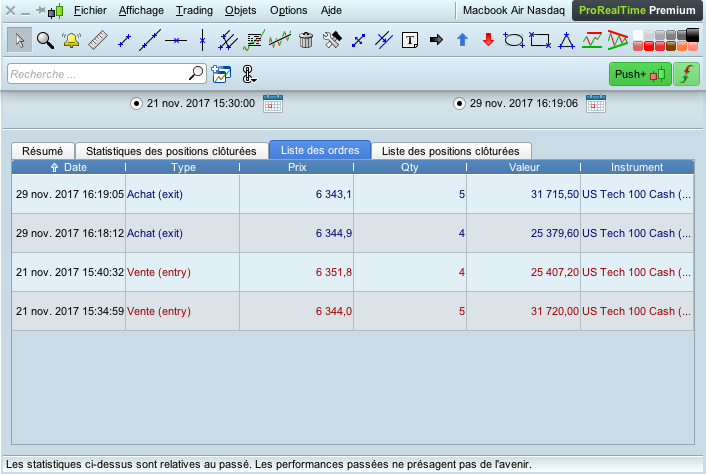This screenshot has height=474, width=706.
Task: Open the color palette swatches
Action: pos(665,40)
